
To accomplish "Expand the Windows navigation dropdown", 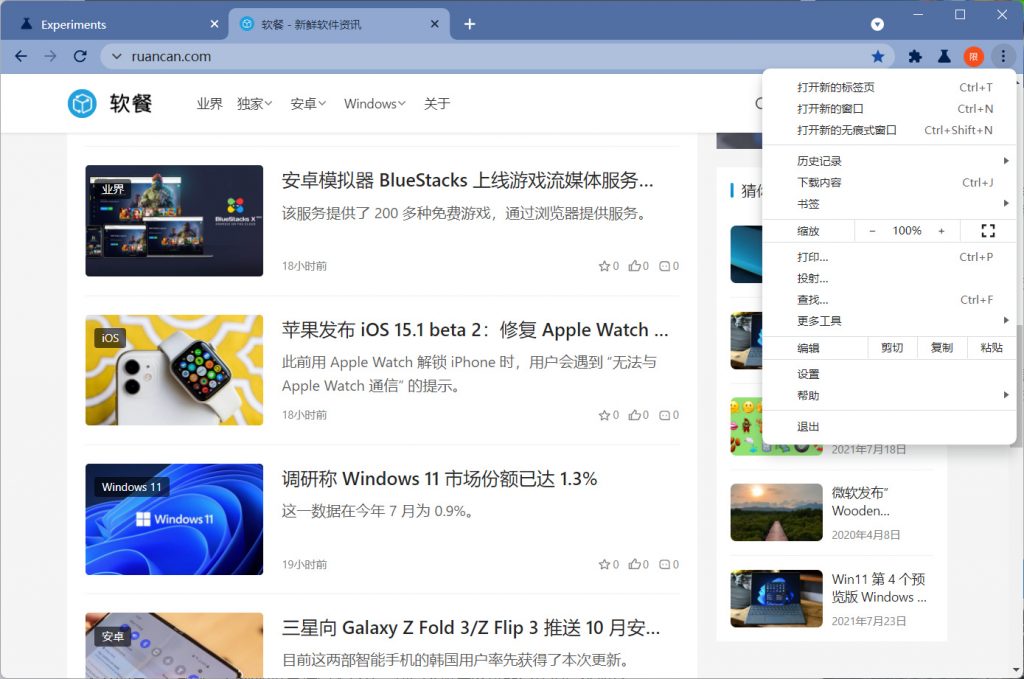I will [x=374, y=104].
